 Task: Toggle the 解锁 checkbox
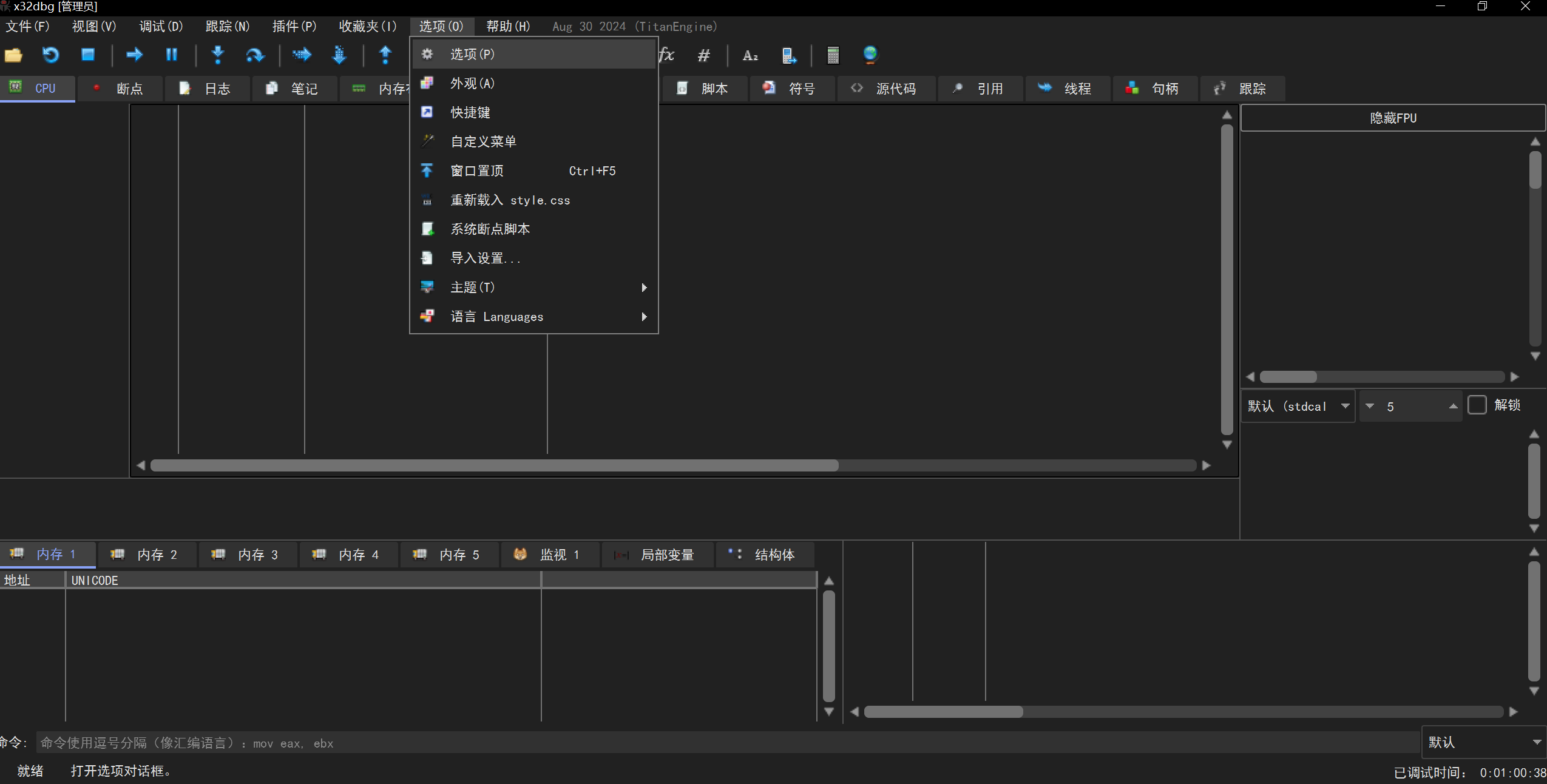[1477, 405]
